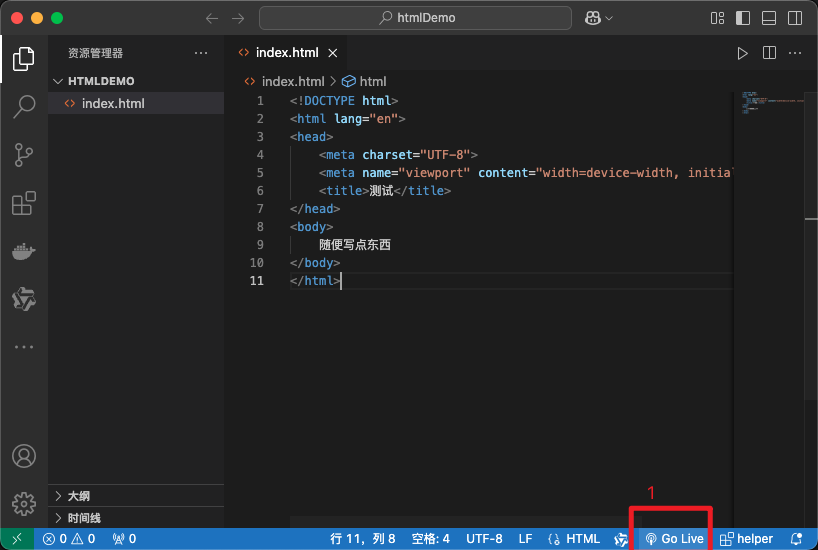818x550 pixels.
Task: Change the UTF-8 encoding setting
Action: coord(484,539)
